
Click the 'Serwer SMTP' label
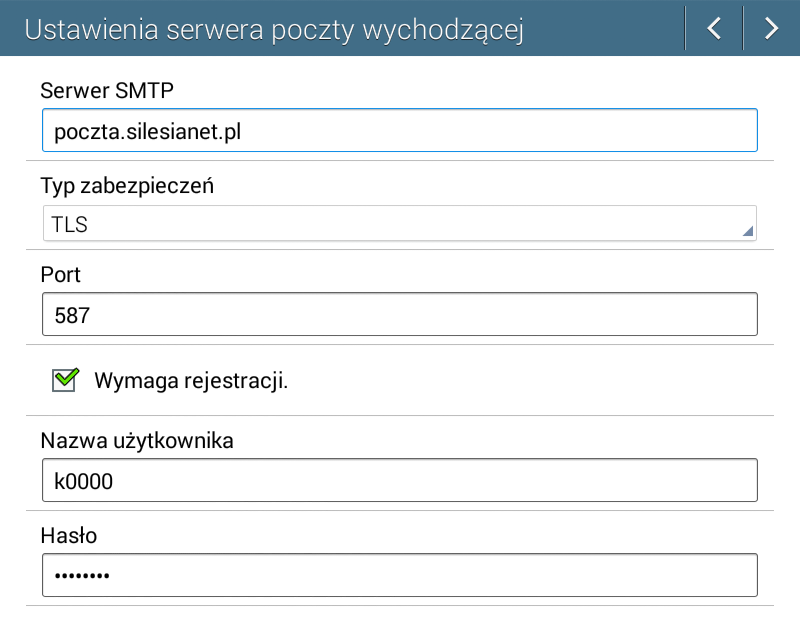pos(107,90)
